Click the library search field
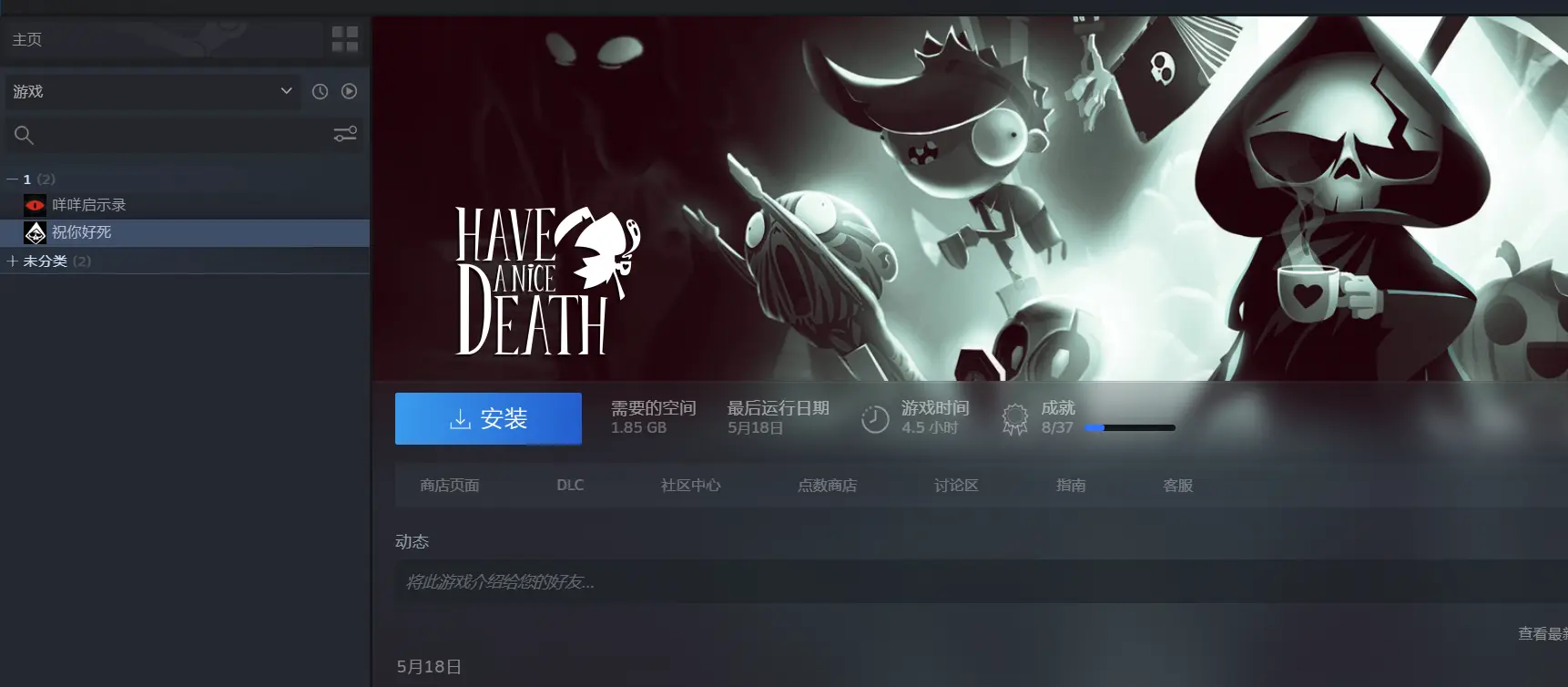The height and width of the screenshot is (687, 1568). (182, 135)
